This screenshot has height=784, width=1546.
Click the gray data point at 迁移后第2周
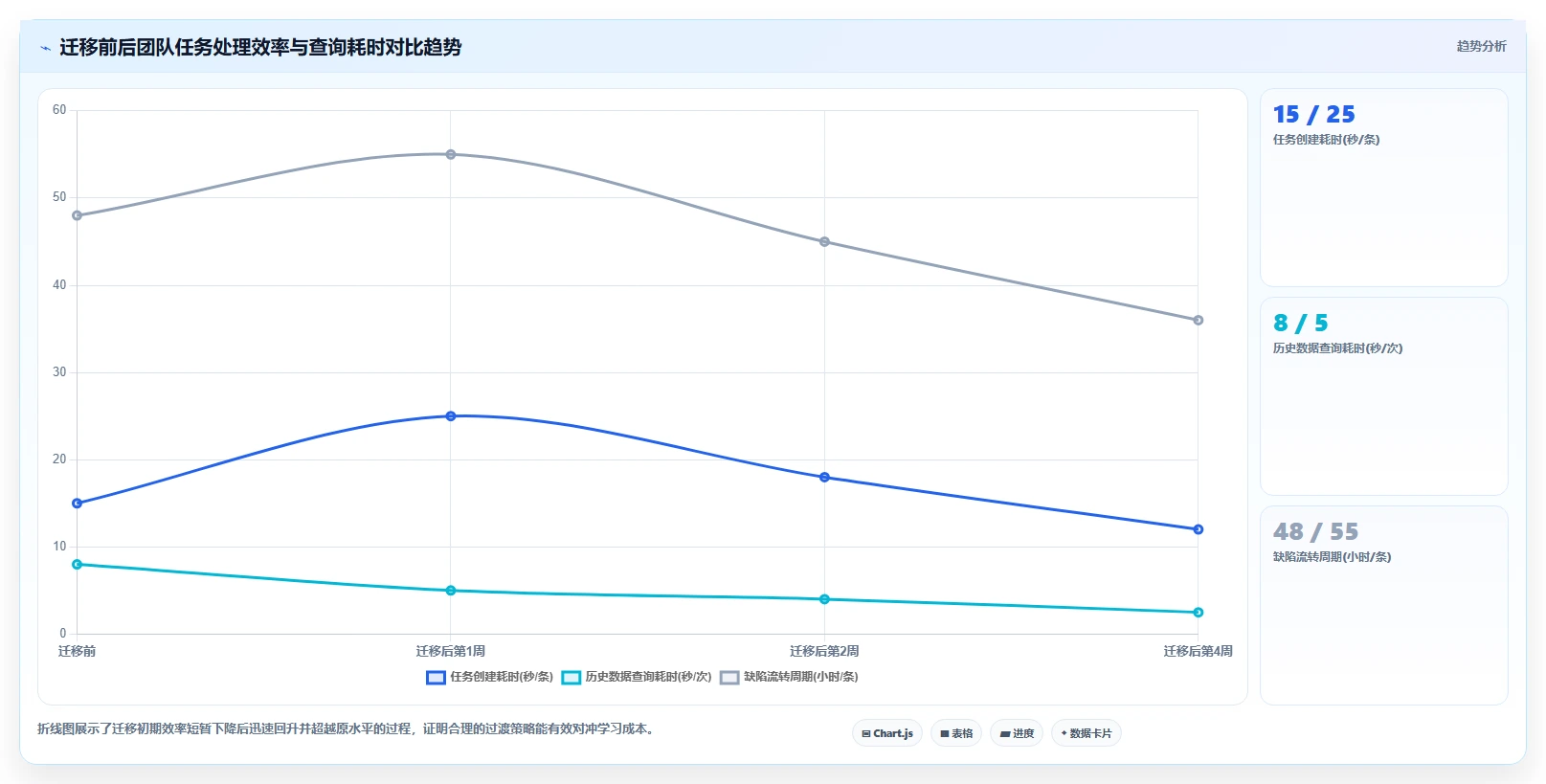point(824,242)
